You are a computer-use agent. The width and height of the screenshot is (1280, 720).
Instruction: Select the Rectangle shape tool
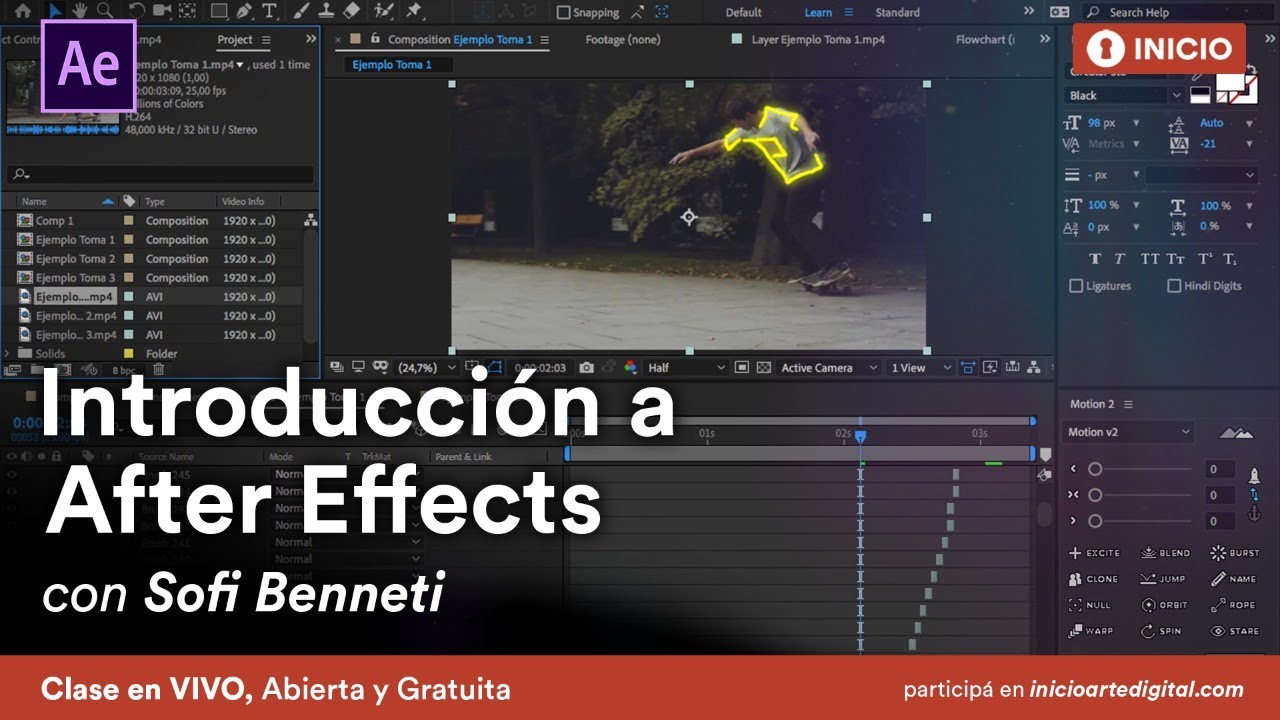point(219,11)
